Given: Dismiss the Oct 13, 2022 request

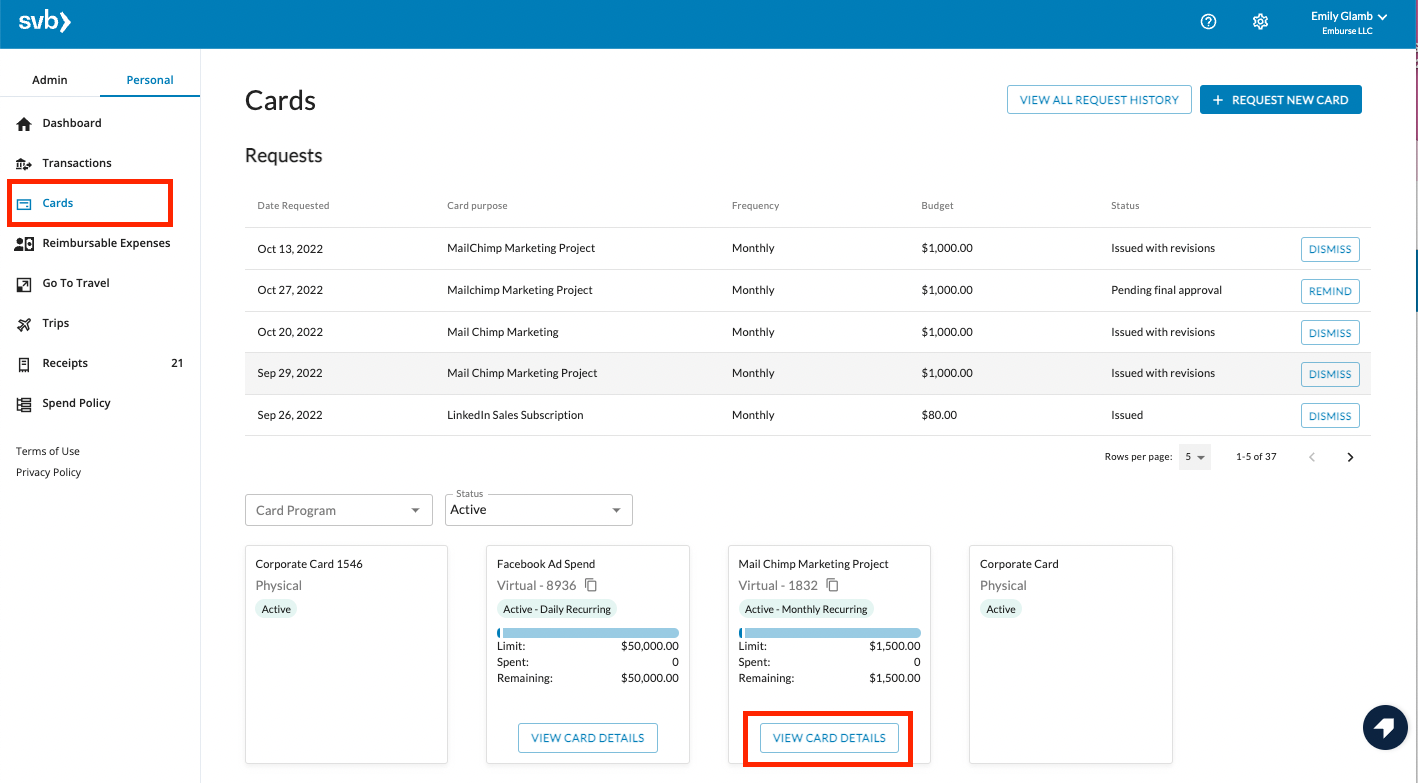Looking at the screenshot, I should pyautogui.click(x=1330, y=249).
